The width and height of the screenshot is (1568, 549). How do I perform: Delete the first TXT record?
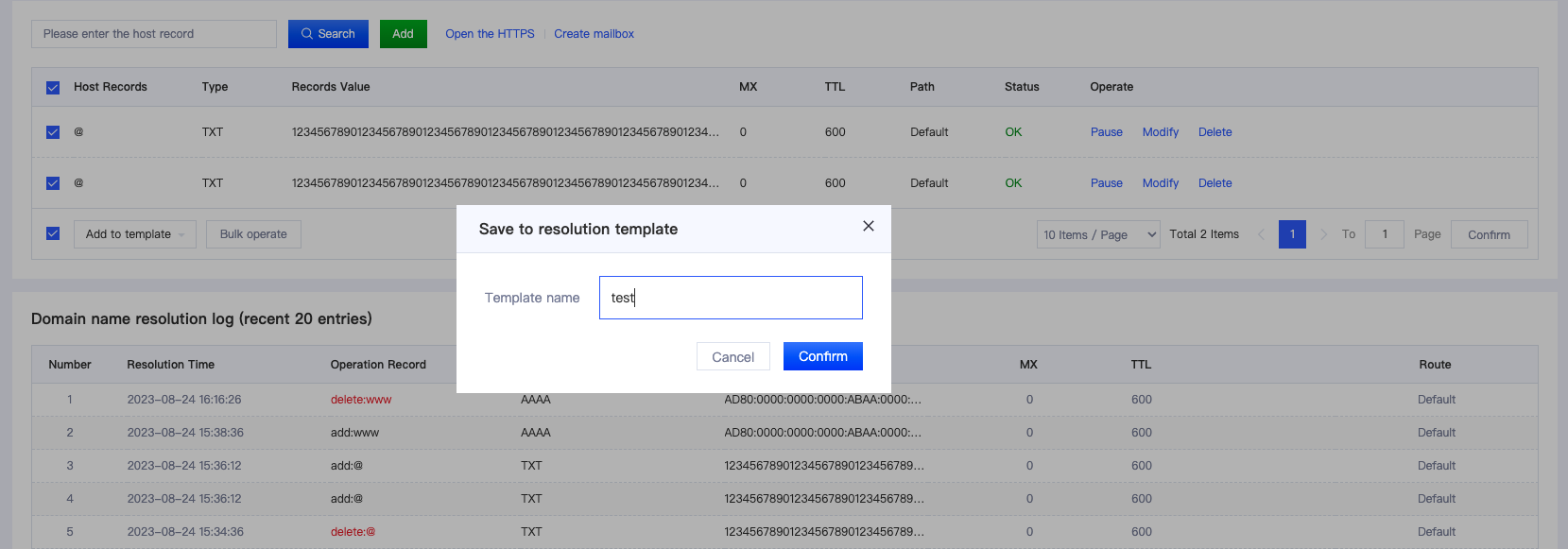[1215, 132]
